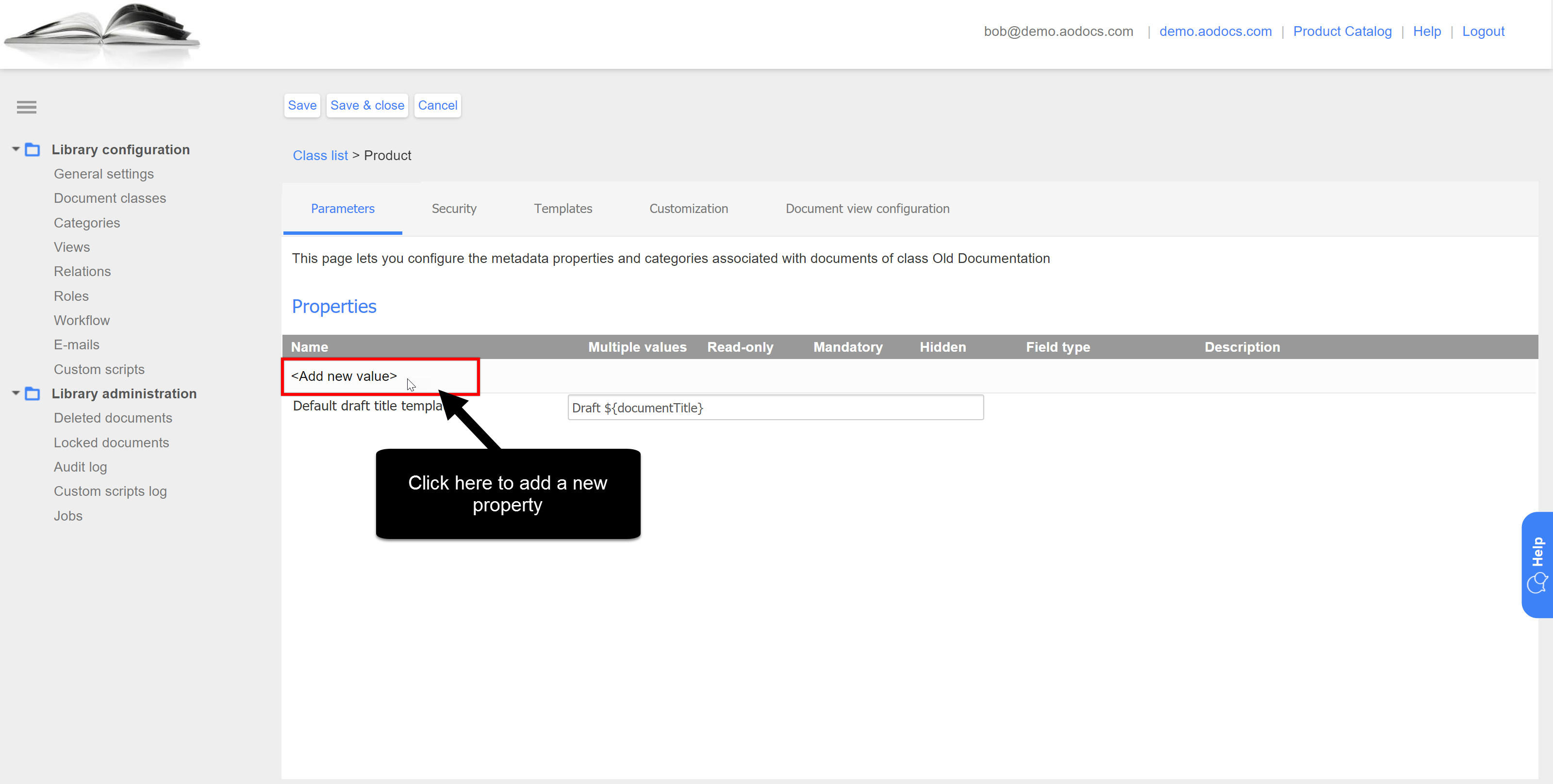
Task: Click the Field type column header
Action: coord(1058,347)
